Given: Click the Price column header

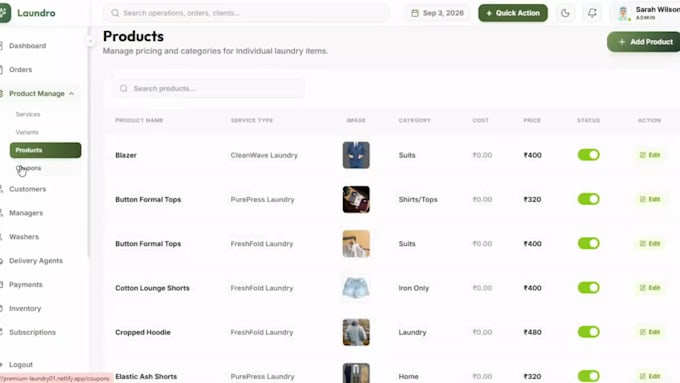Looking at the screenshot, I should pos(532,120).
